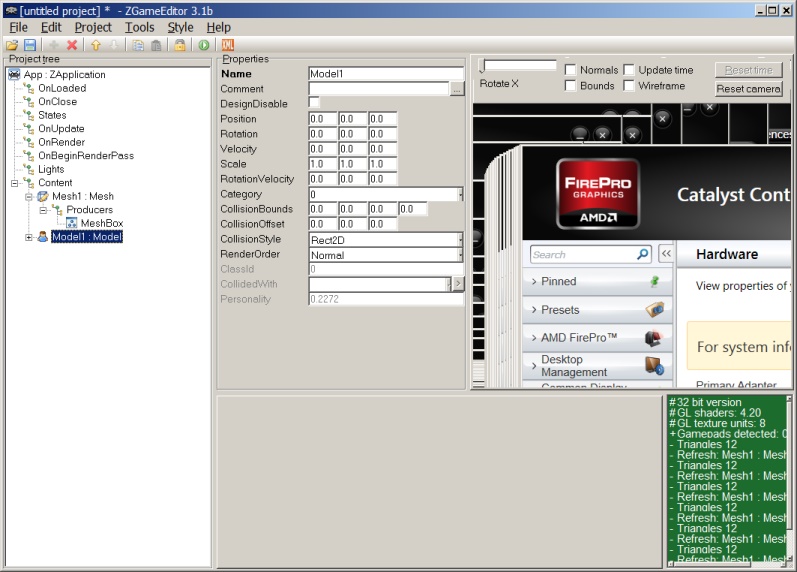797x572 pixels.
Task: Click the App ZApplication icon in the tree
Action: click(x=14, y=75)
